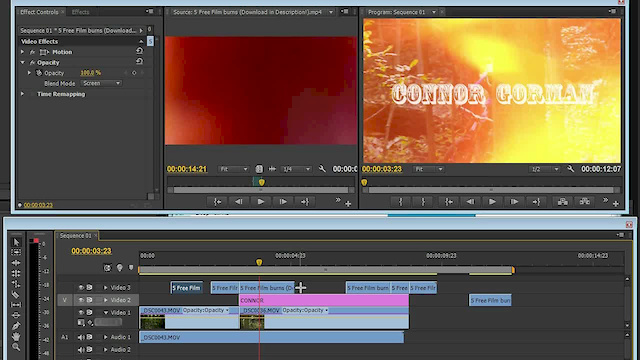Viewport: 640px width, 360px height.
Task: Expand the Time Remapping section
Action: coord(22,94)
